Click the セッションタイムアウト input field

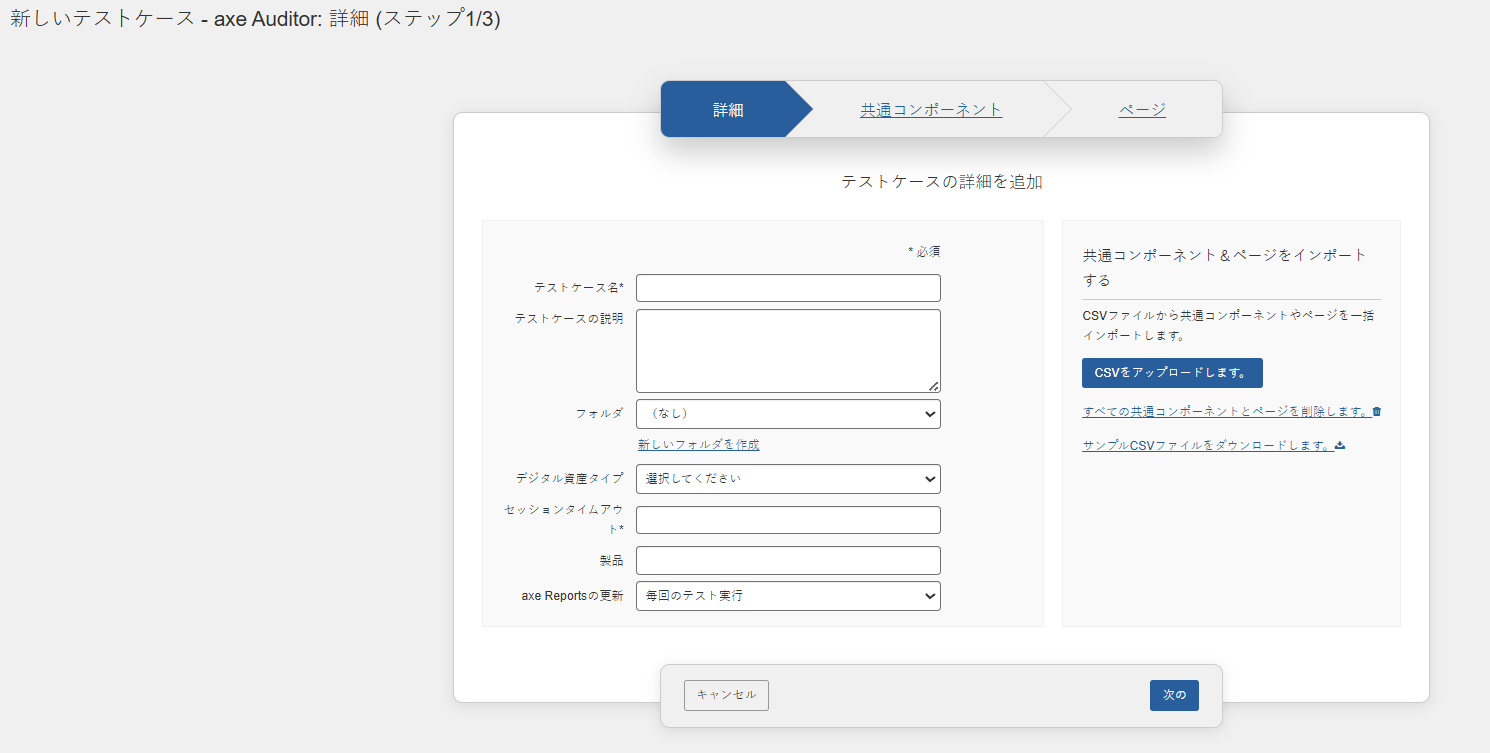(x=788, y=520)
